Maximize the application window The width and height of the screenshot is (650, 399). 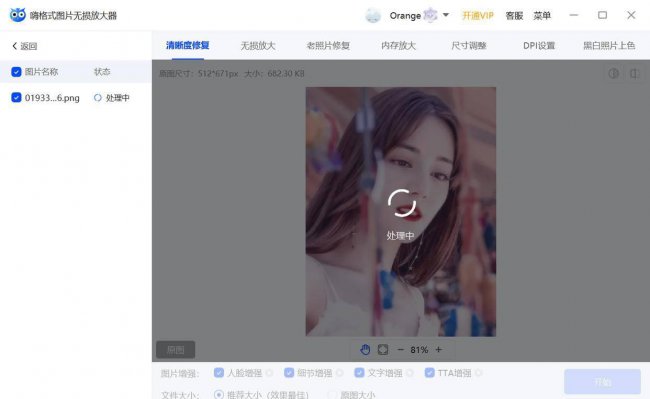point(602,15)
